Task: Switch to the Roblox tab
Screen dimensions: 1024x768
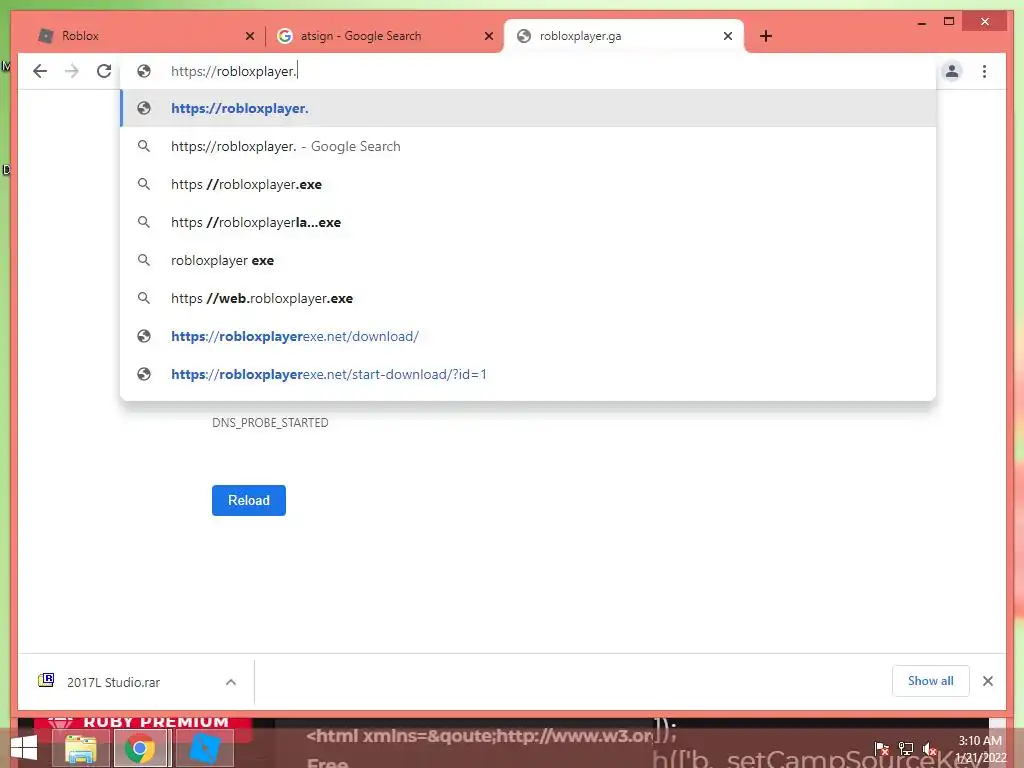Action: click(144, 36)
